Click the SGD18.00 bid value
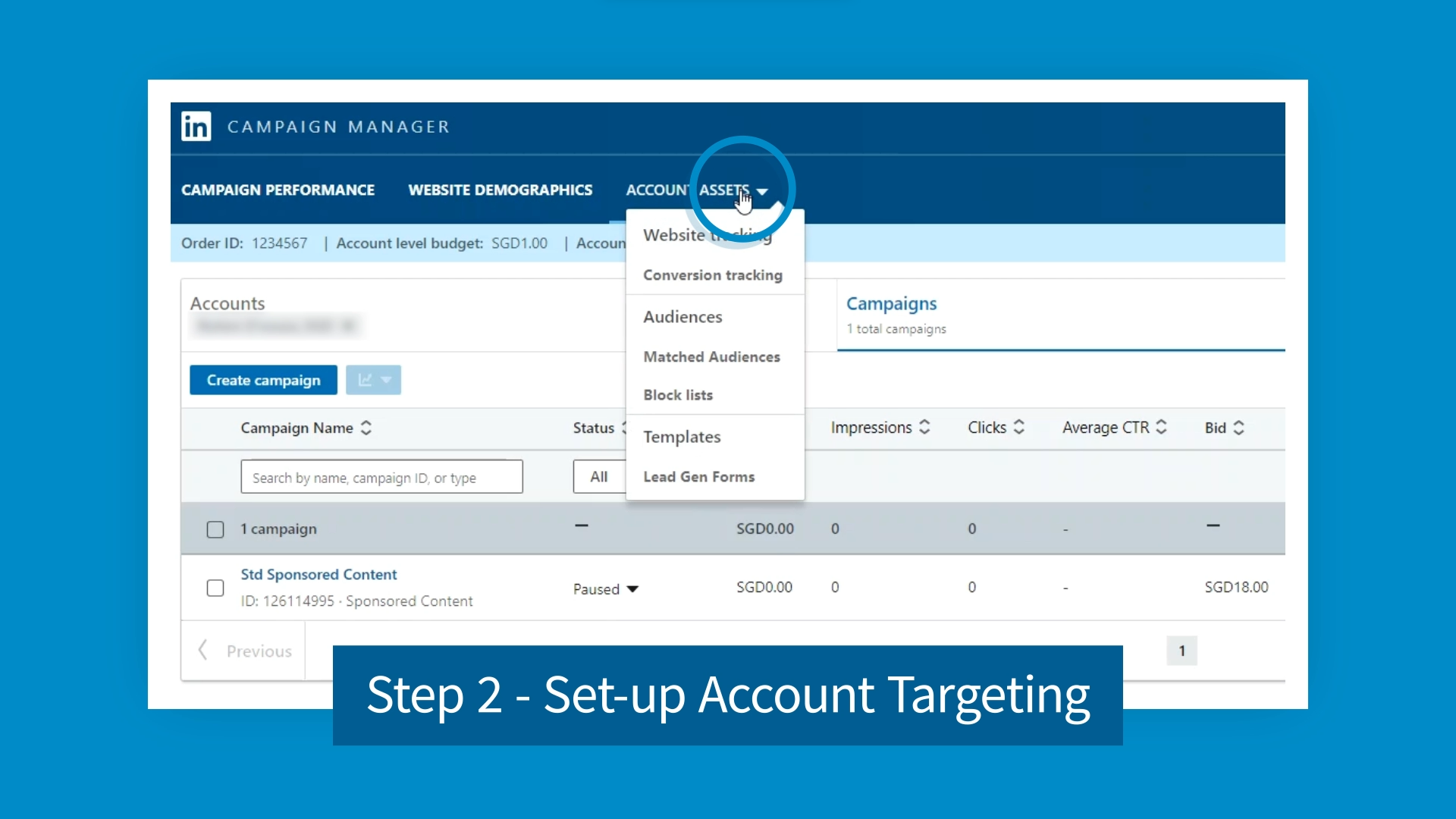This screenshot has width=1456, height=819. 1236,587
